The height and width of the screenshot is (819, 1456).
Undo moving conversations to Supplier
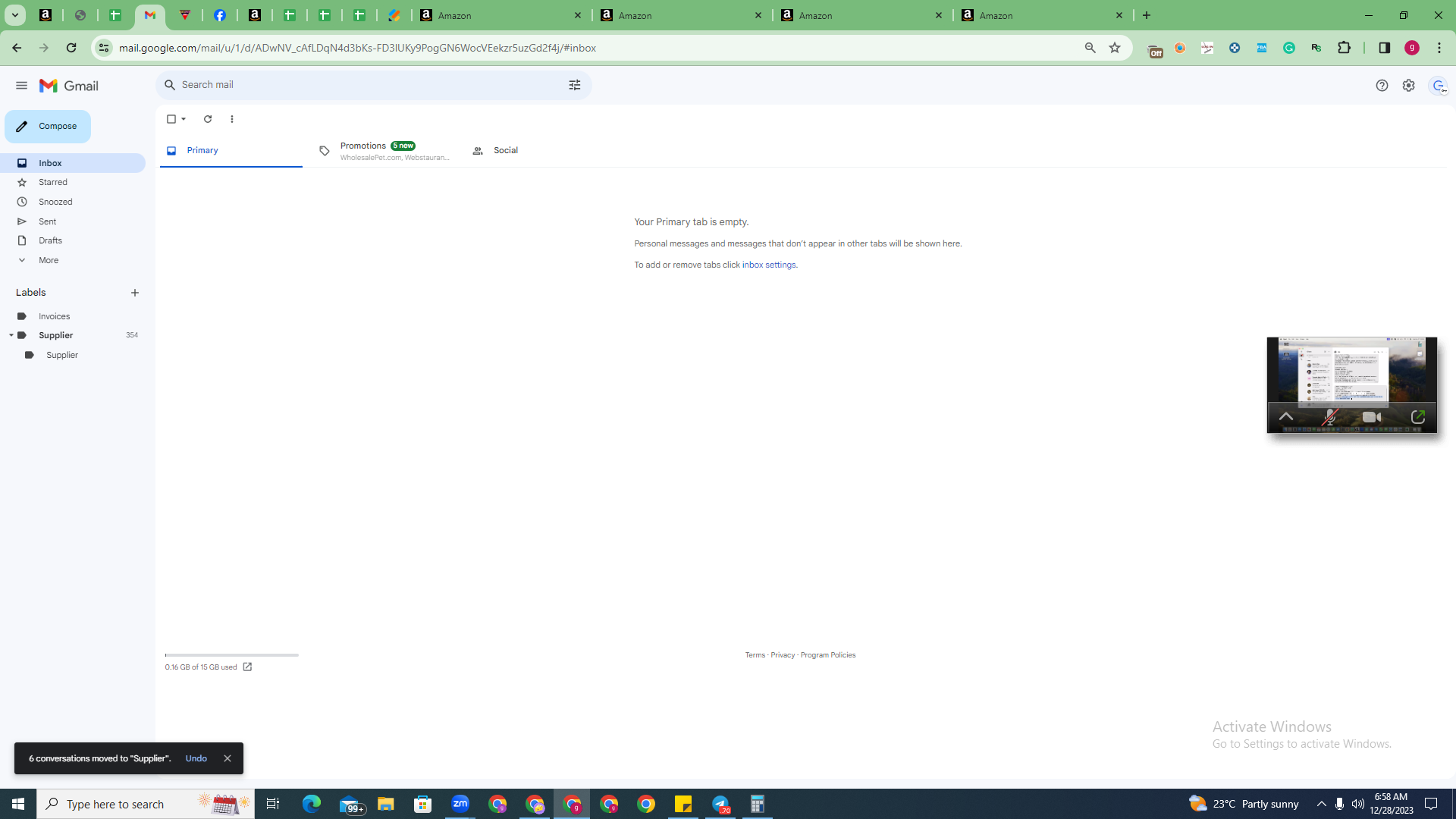196,759
